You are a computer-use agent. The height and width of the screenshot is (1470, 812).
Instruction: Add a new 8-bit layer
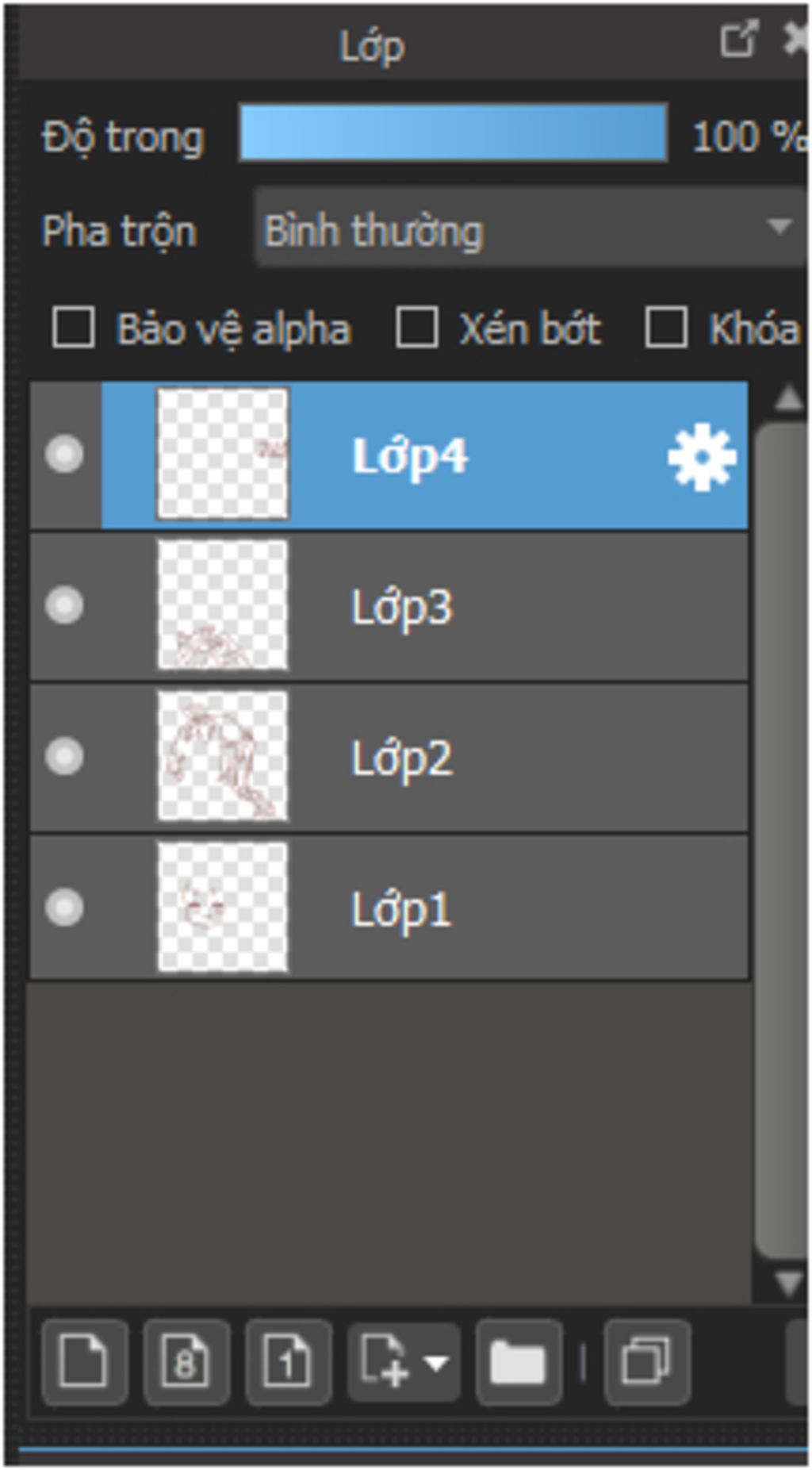(x=186, y=1361)
